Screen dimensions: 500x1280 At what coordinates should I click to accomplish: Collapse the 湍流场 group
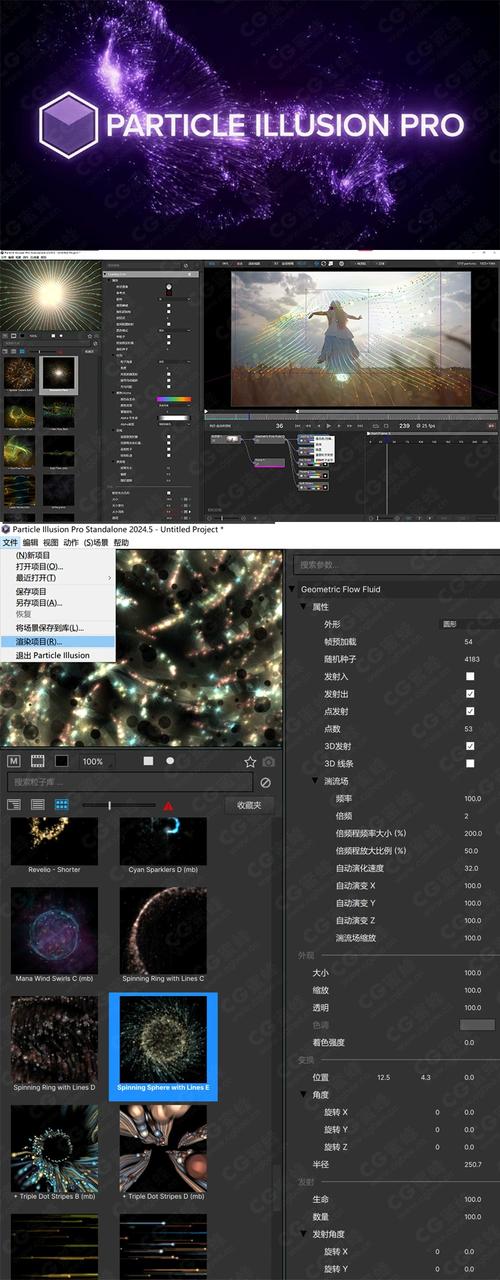click(x=315, y=781)
